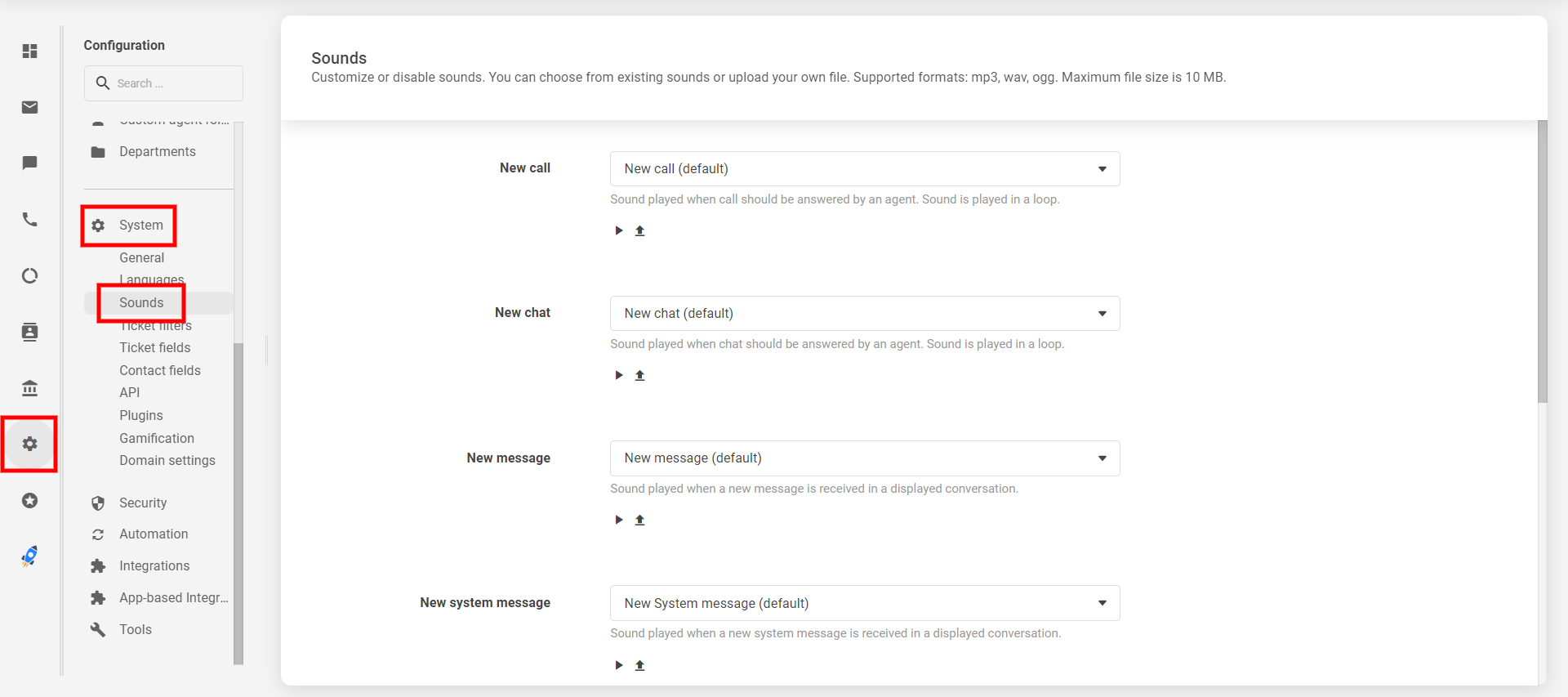Open the dashboard grid icon in sidebar

point(30,51)
